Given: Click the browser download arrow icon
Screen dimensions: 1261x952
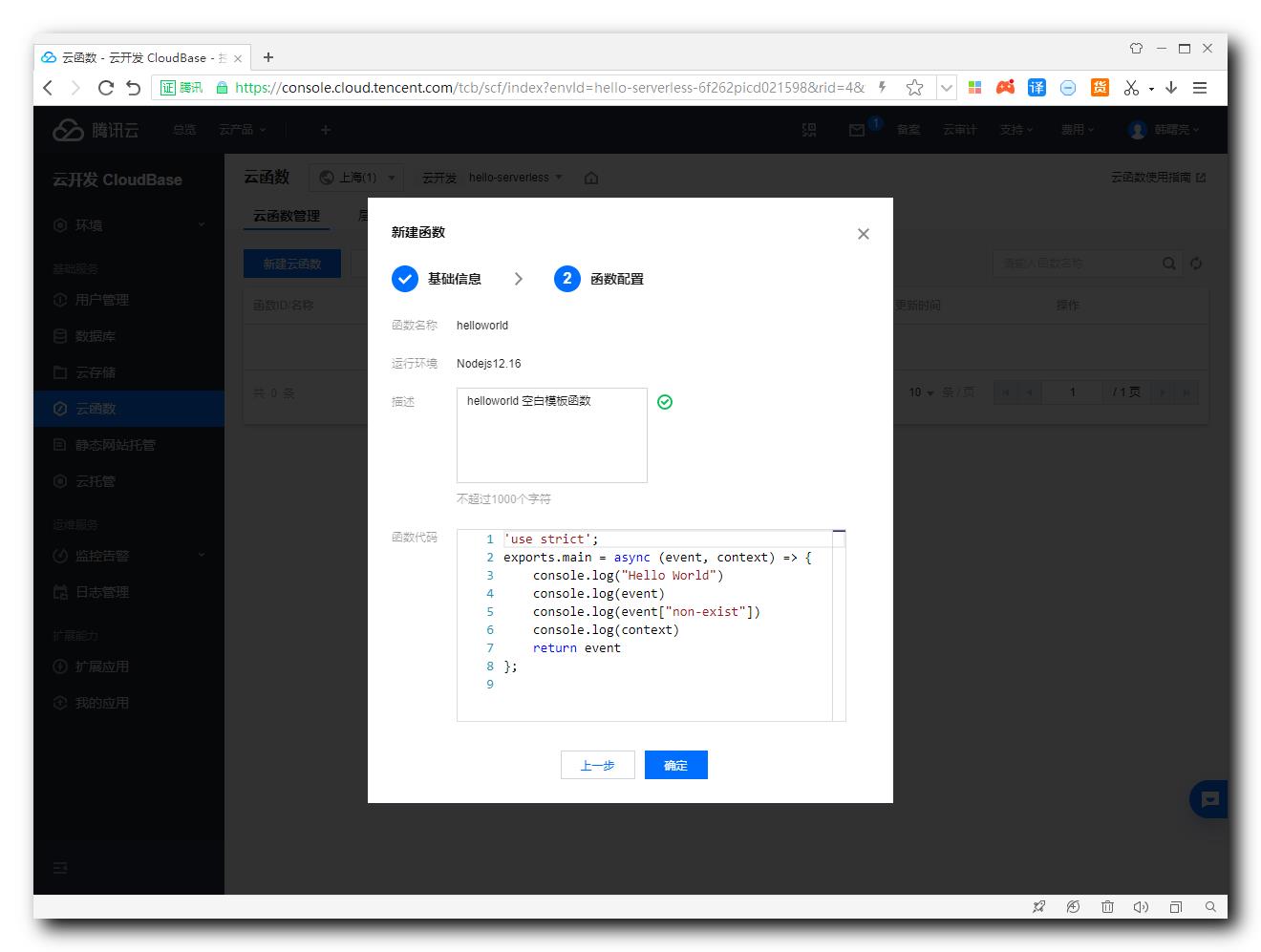Looking at the screenshot, I should tap(1171, 88).
